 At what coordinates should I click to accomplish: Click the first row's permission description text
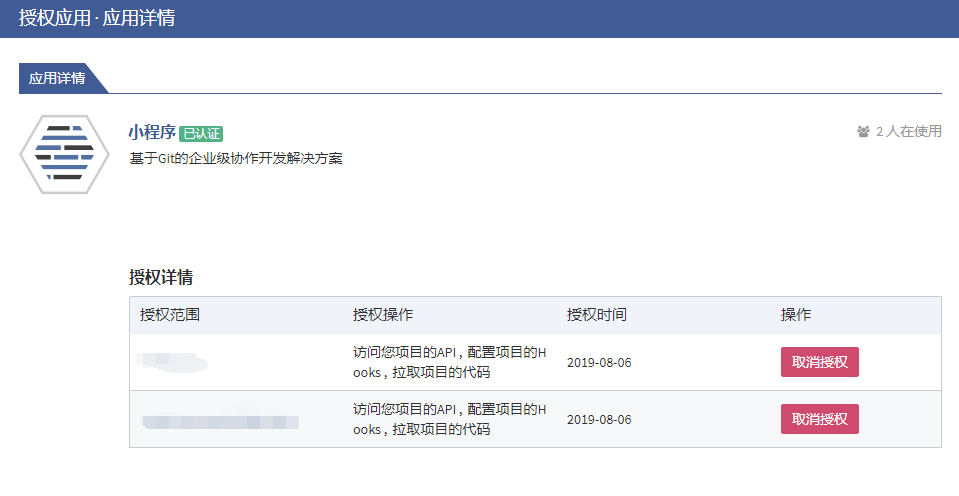tap(450, 362)
